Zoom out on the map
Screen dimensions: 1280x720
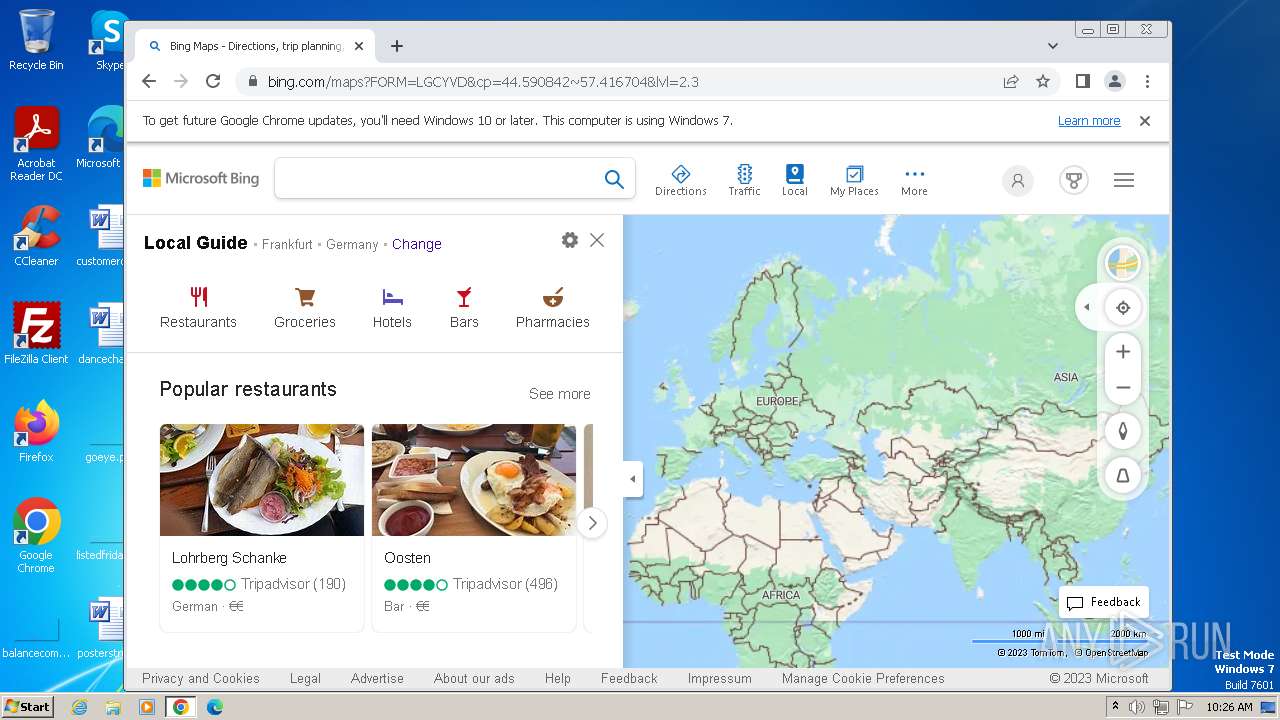coord(1123,388)
